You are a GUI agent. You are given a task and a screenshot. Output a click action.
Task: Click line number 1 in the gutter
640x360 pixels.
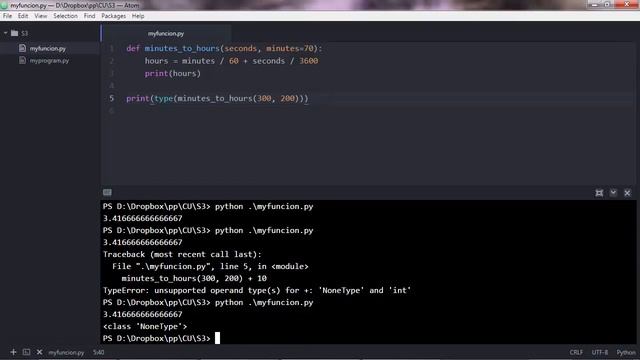[x=111, y=49]
